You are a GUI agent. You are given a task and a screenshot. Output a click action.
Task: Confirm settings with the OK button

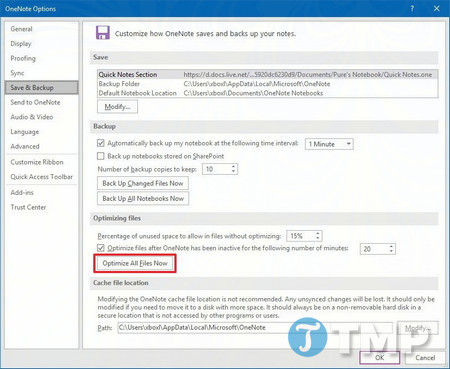click(380, 357)
